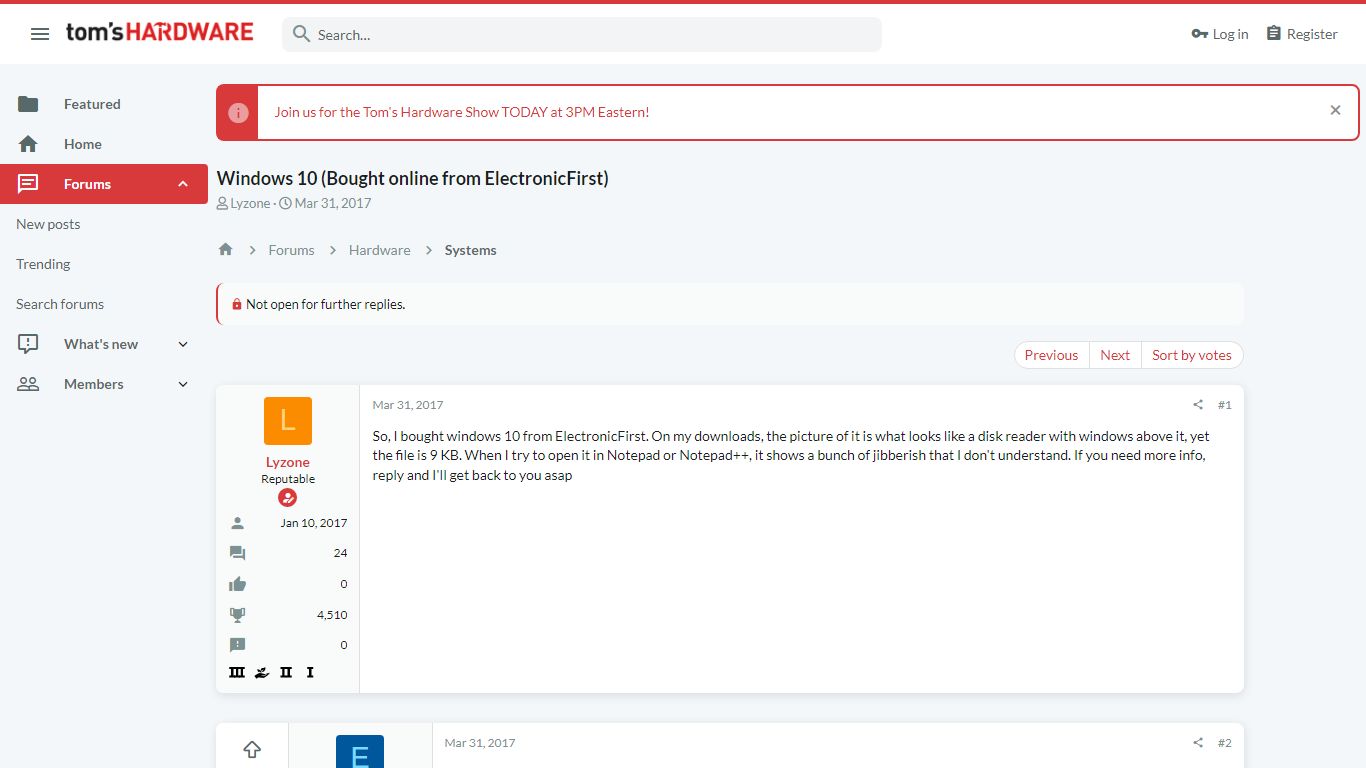Expand the Members sidebar section

183,384
